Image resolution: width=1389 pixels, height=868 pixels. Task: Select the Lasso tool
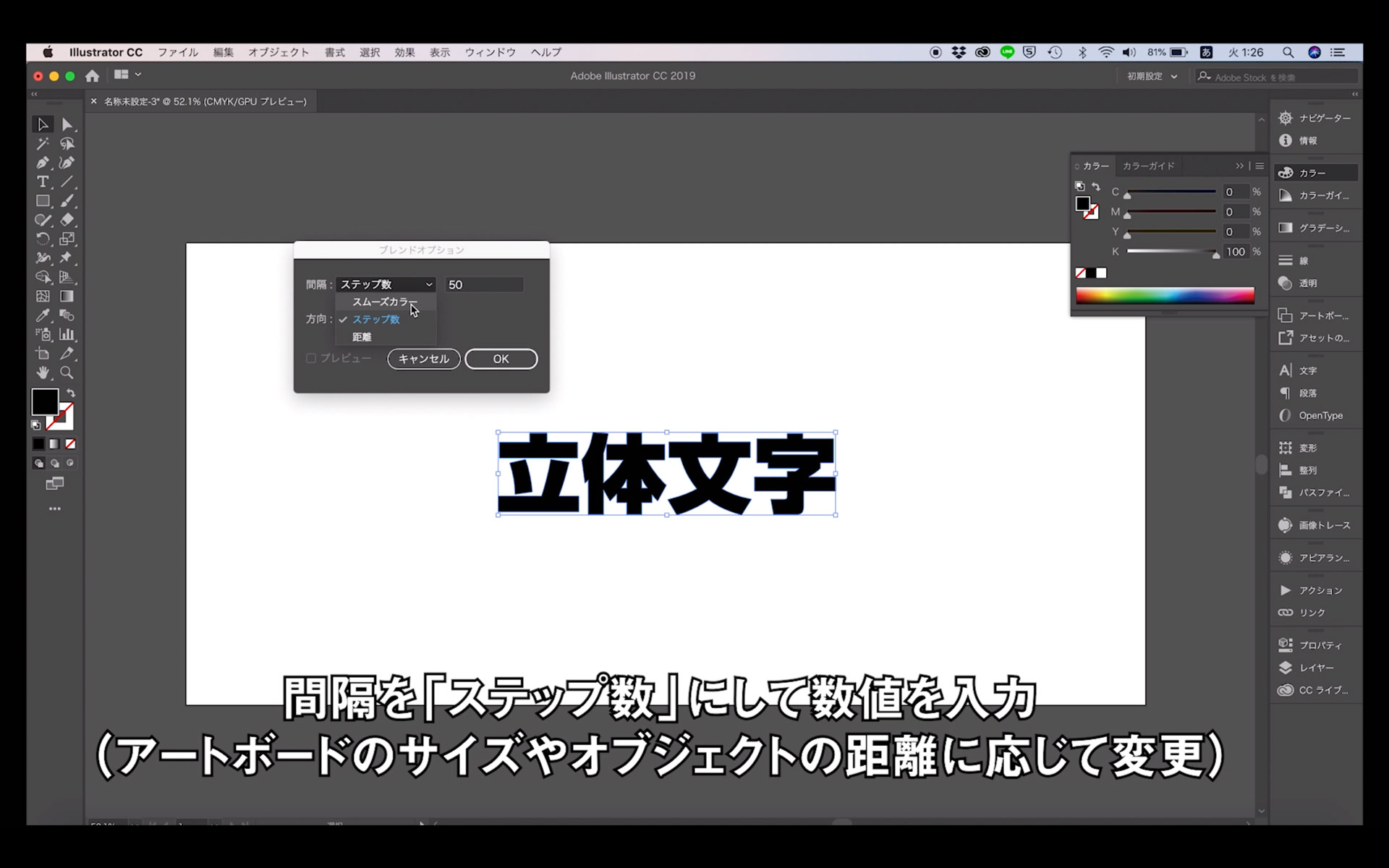coord(67,144)
